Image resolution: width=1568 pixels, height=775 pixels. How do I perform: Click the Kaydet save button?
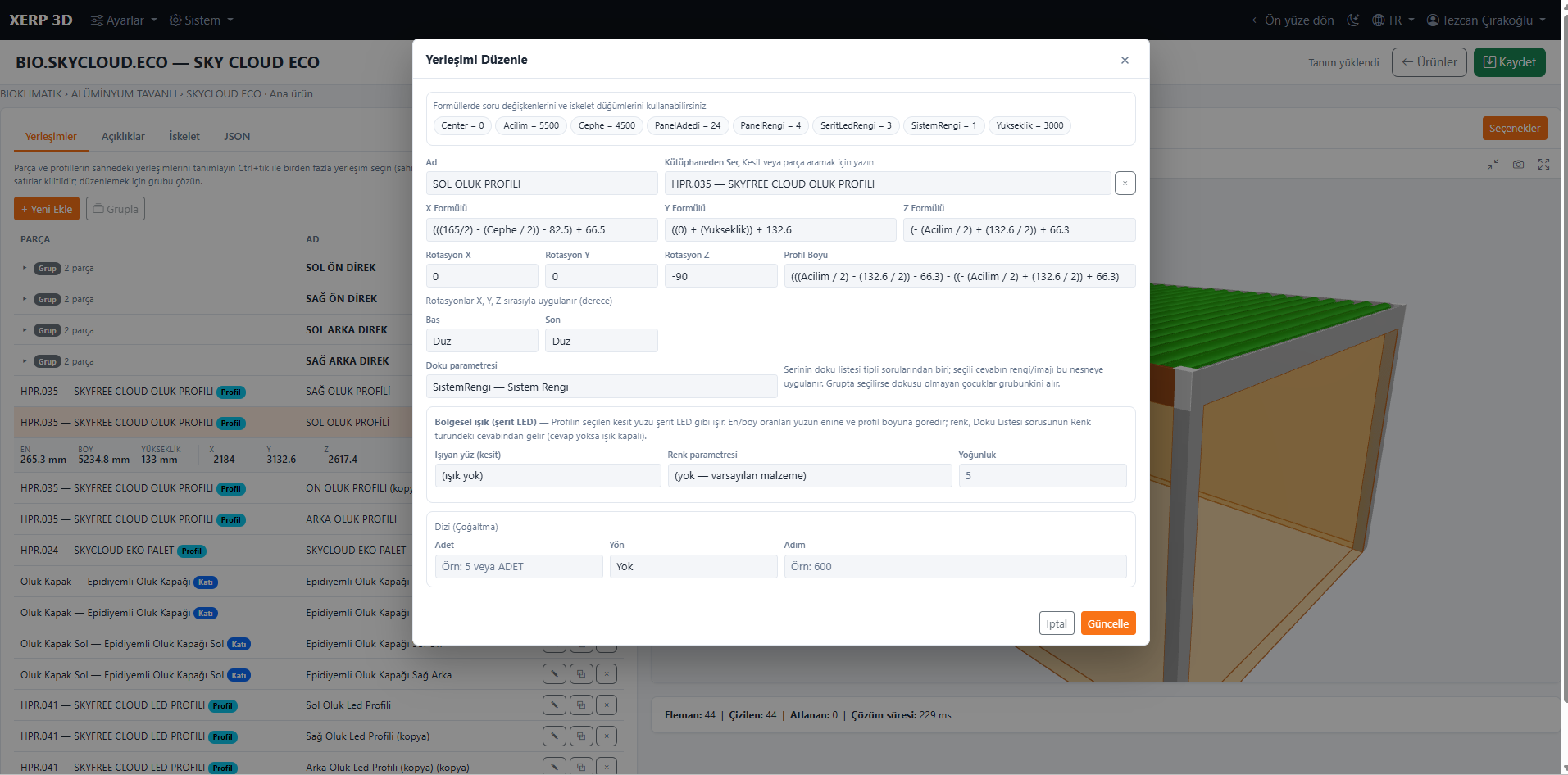point(1510,62)
